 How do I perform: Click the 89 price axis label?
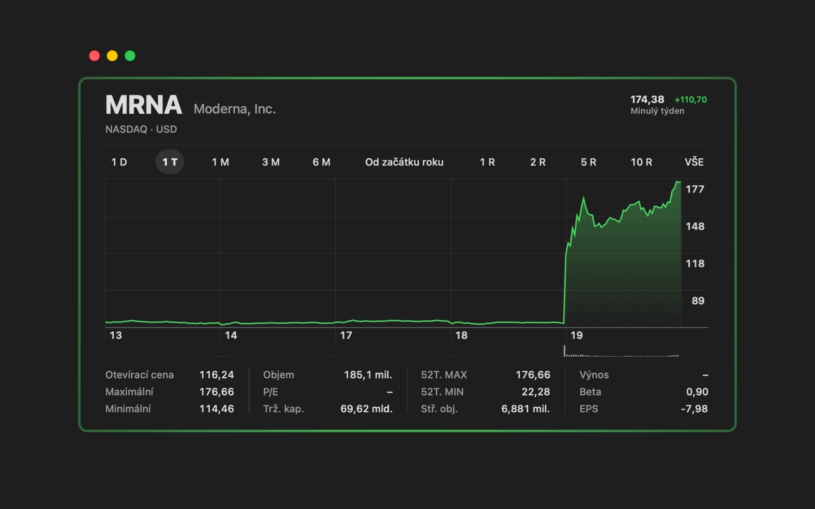tap(698, 301)
